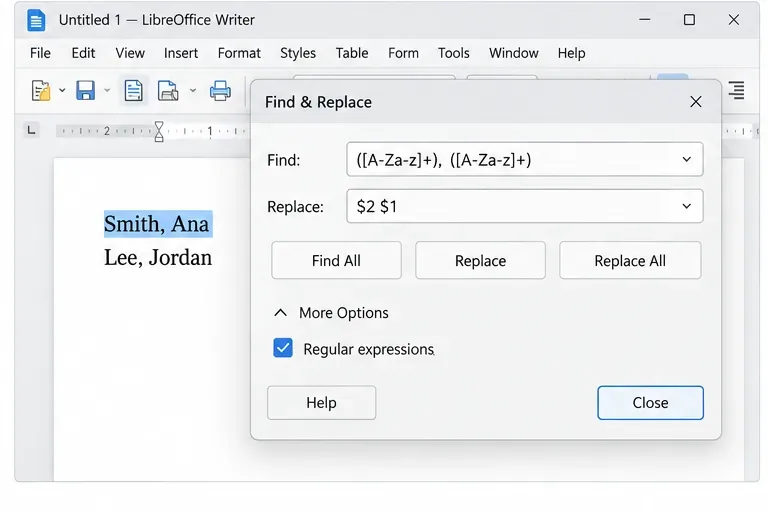Close the LibreOffice Writer window
The height and width of the screenshot is (512, 768).
[x=734, y=20]
